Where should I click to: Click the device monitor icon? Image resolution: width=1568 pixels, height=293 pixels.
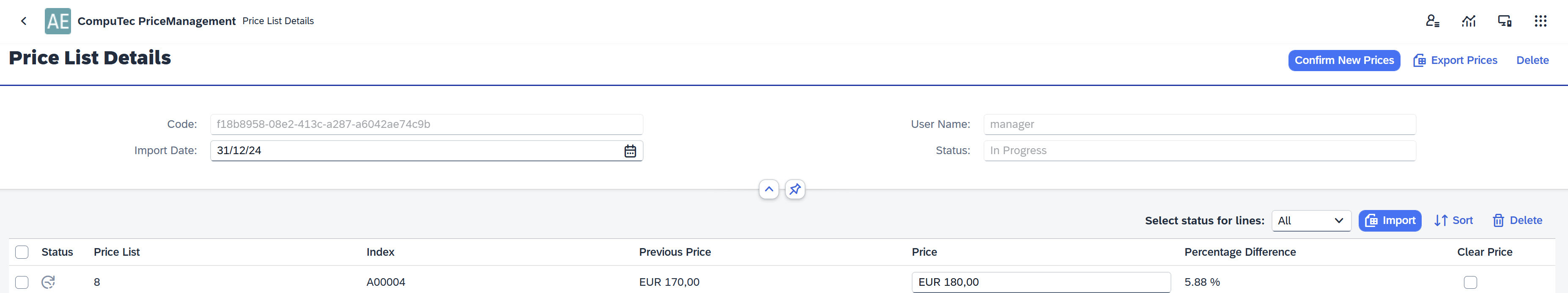click(1504, 21)
